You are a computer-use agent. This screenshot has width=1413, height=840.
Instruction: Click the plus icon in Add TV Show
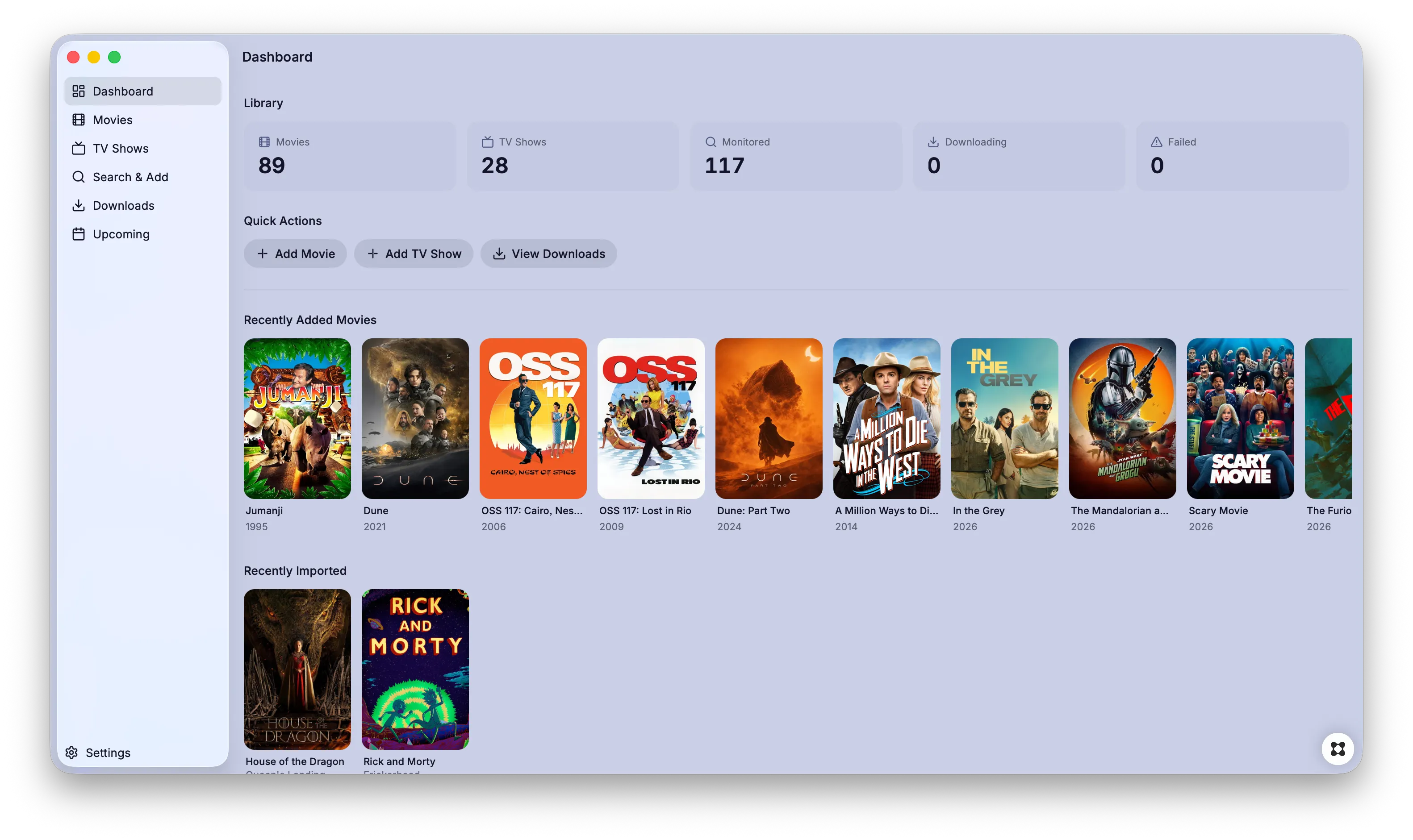click(x=372, y=254)
